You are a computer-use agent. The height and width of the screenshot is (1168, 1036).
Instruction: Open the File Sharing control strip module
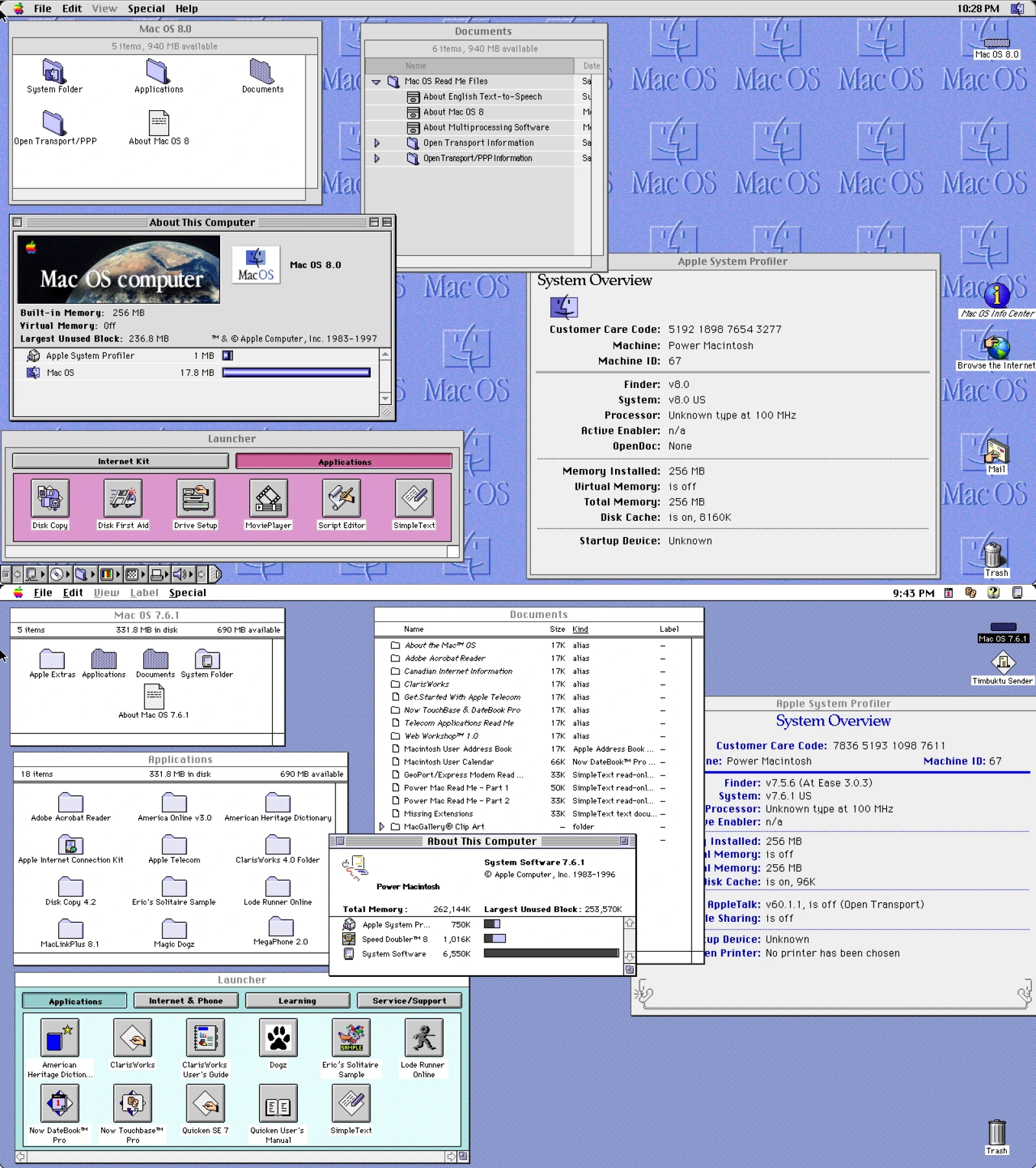tap(84, 574)
